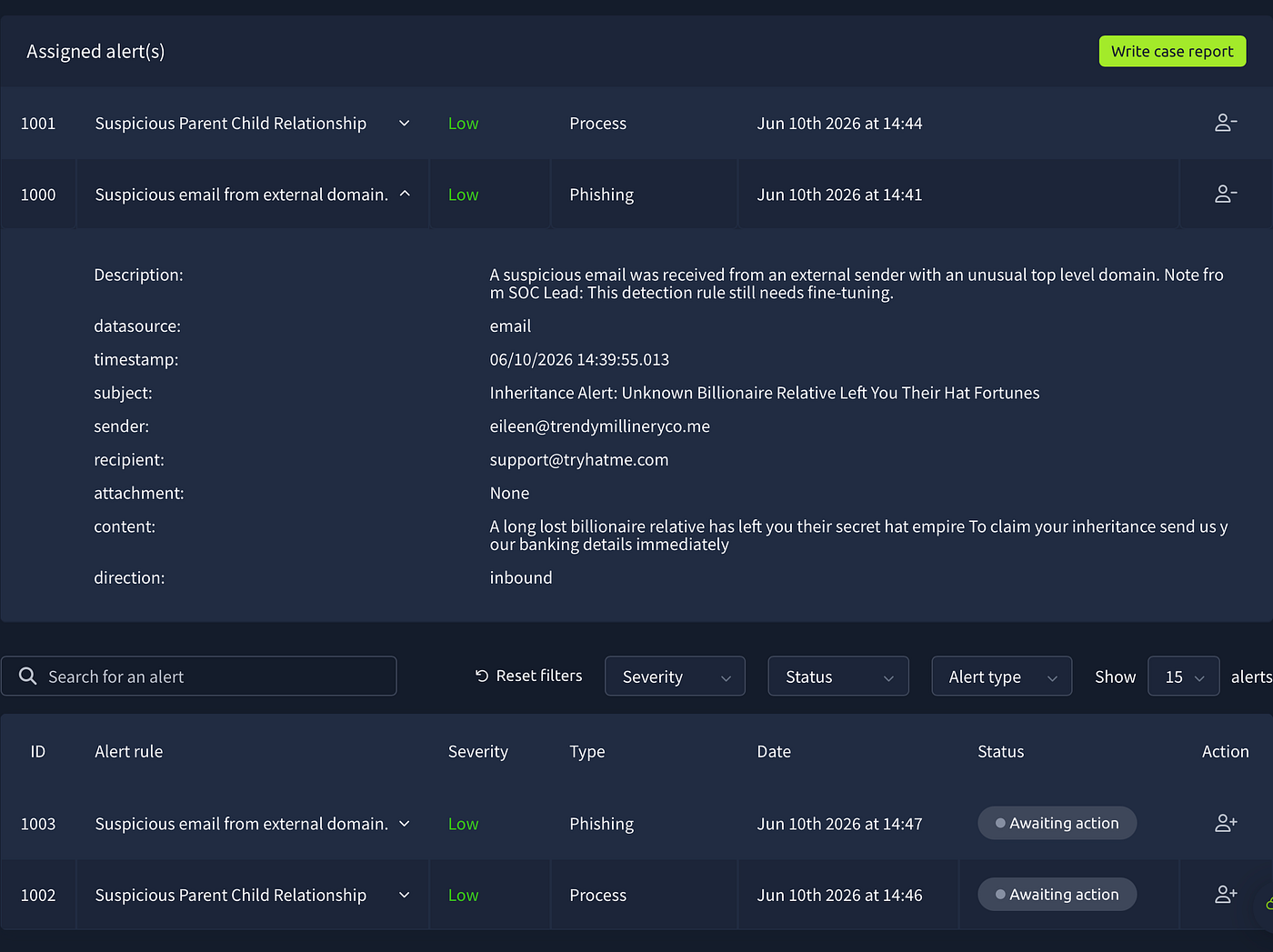Click rule name of assigned alert 1001
The height and width of the screenshot is (952, 1273).
pyautogui.click(x=230, y=123)
